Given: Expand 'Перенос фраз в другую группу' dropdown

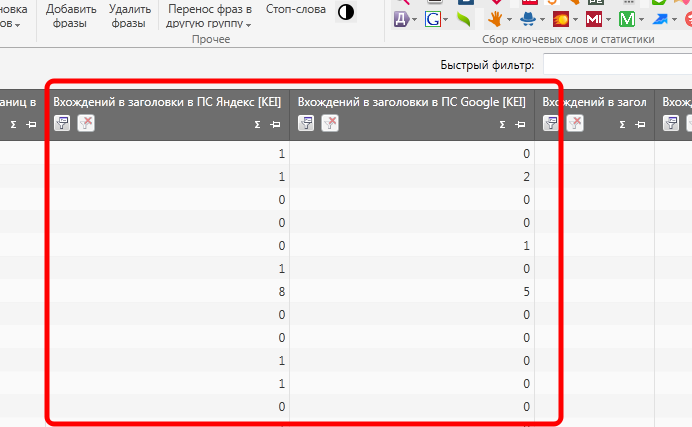Looking at the screenshot, I should click(x=248, y=23).
